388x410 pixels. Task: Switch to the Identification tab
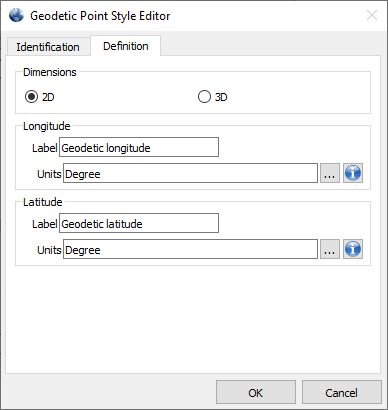coord(48,47)
